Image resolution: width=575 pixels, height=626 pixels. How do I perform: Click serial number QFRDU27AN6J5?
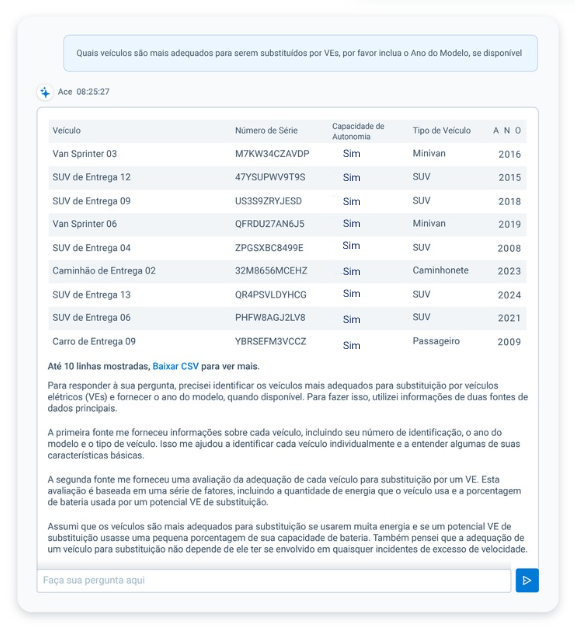[x=270, y=224]
